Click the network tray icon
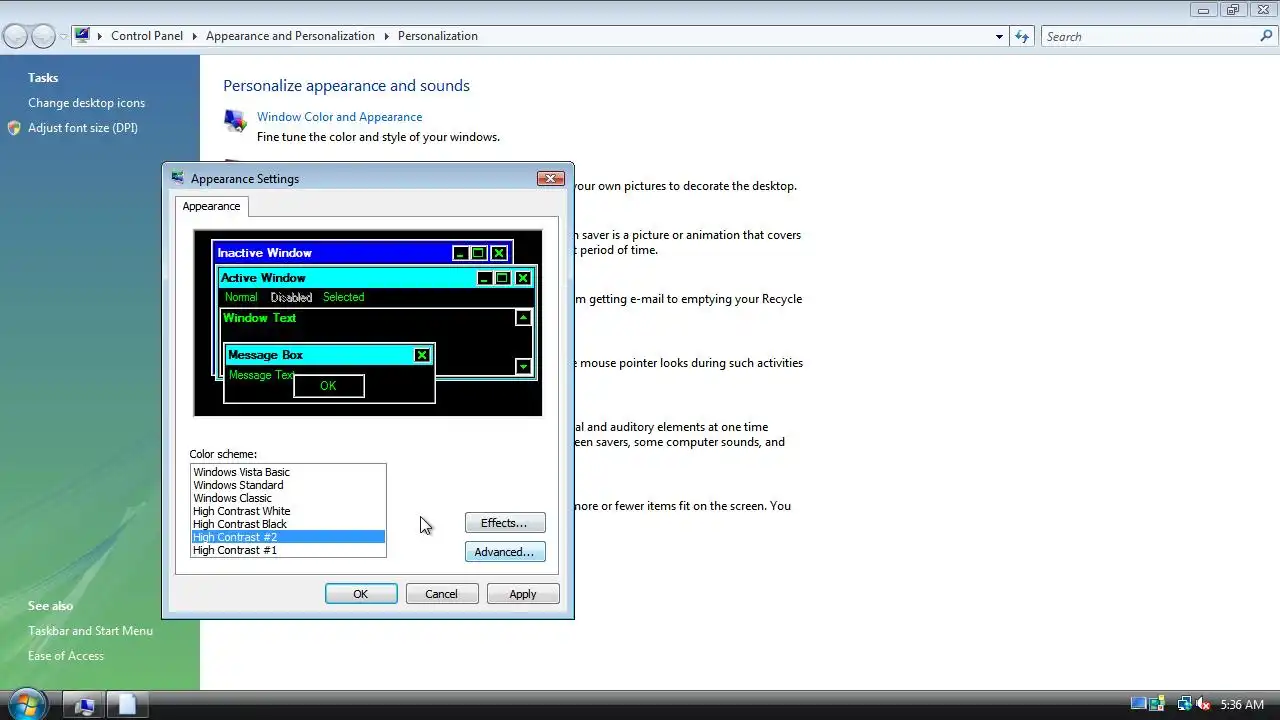 click(1184, 705)
